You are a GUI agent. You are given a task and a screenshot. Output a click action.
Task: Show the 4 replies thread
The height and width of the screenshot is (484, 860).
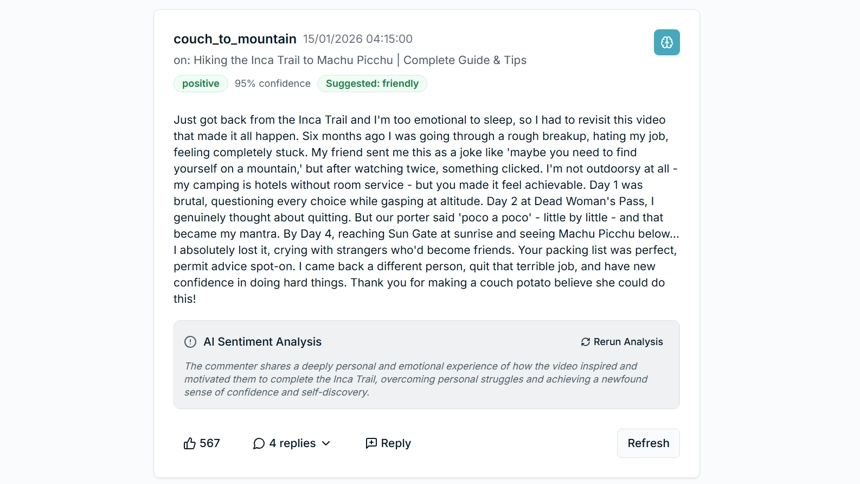coord(292,443)
